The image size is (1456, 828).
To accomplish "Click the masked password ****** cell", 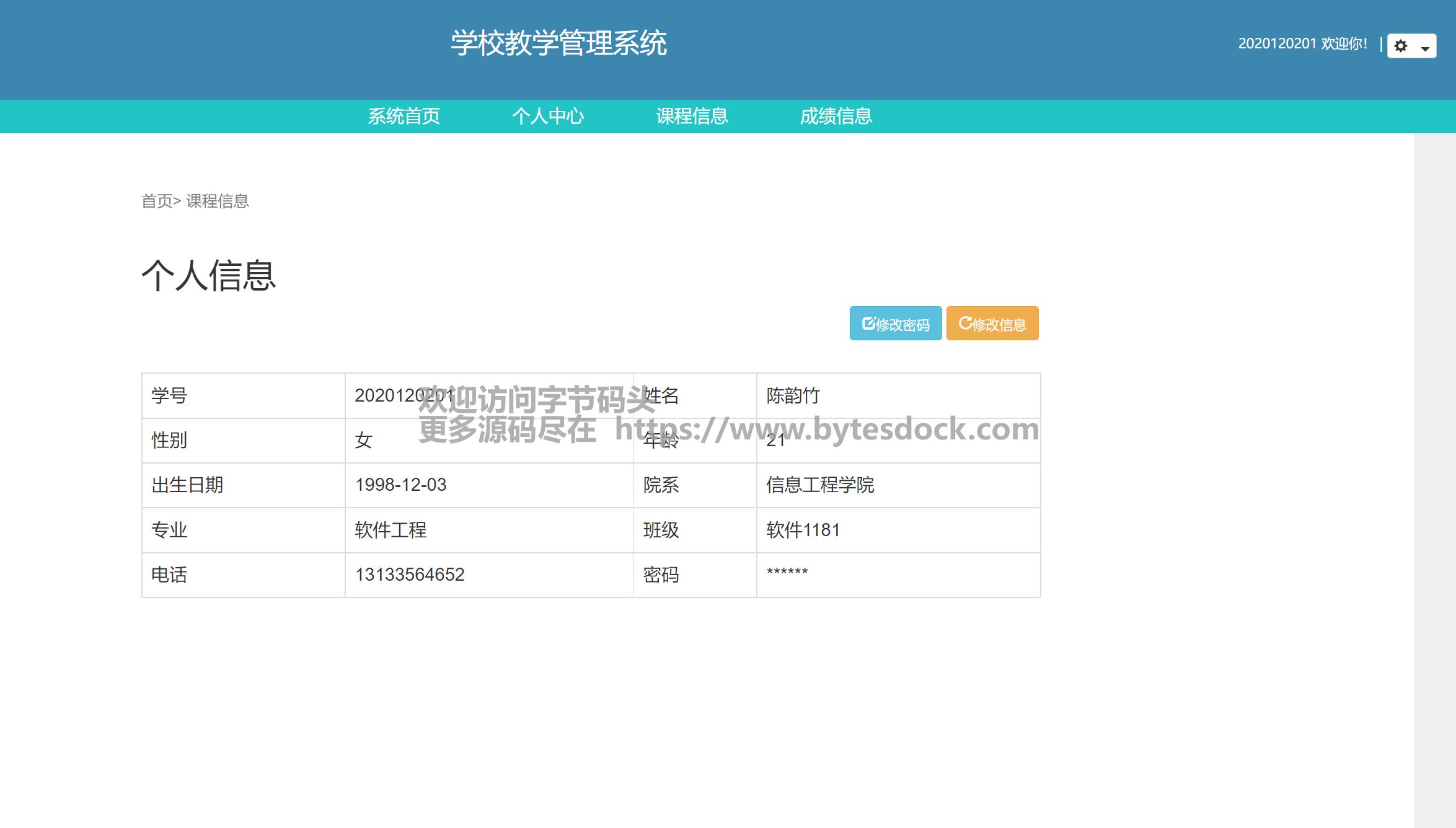I will point(787,572).
